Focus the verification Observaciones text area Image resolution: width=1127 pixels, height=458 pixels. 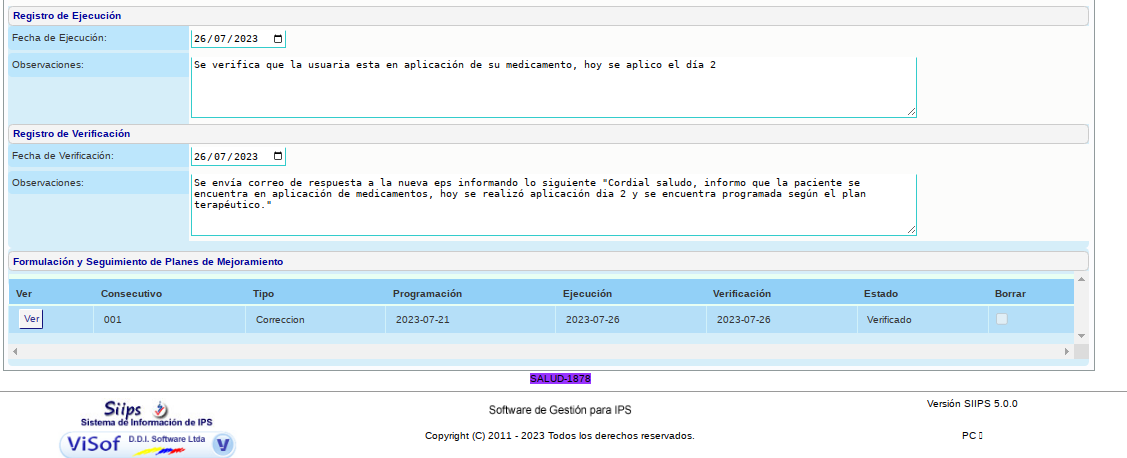553,205
